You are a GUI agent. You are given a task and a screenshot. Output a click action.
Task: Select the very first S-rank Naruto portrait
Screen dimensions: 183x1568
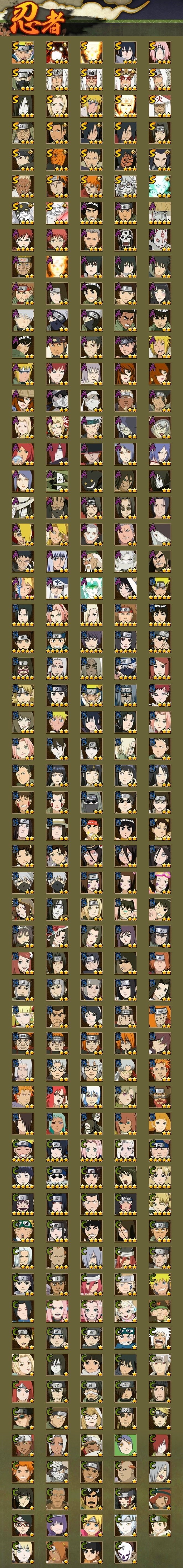click(23, 52)
